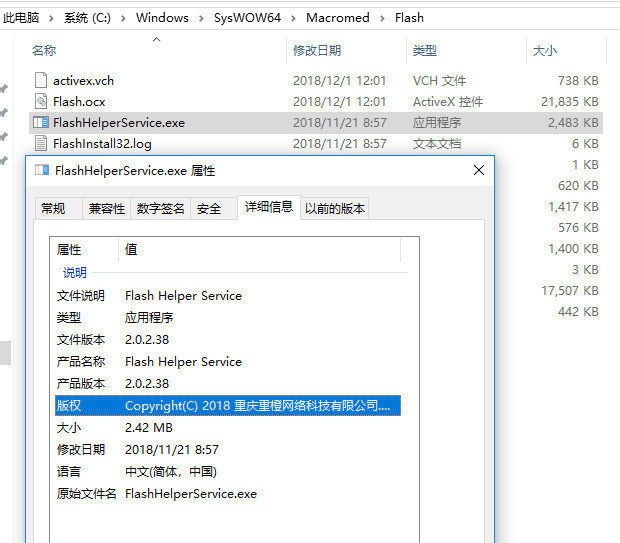Click the 修改日期 2018/11/21 8:57 property row
Image resolution: width=620 pixels, height=543 pixels.
click(x=228, y=450)
